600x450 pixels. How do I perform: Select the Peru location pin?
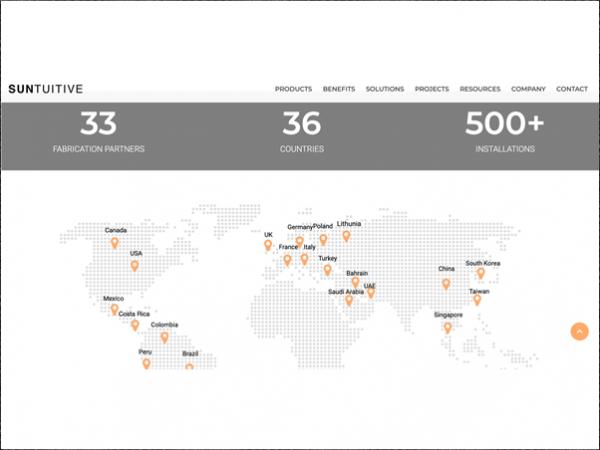tap(146, 364)
